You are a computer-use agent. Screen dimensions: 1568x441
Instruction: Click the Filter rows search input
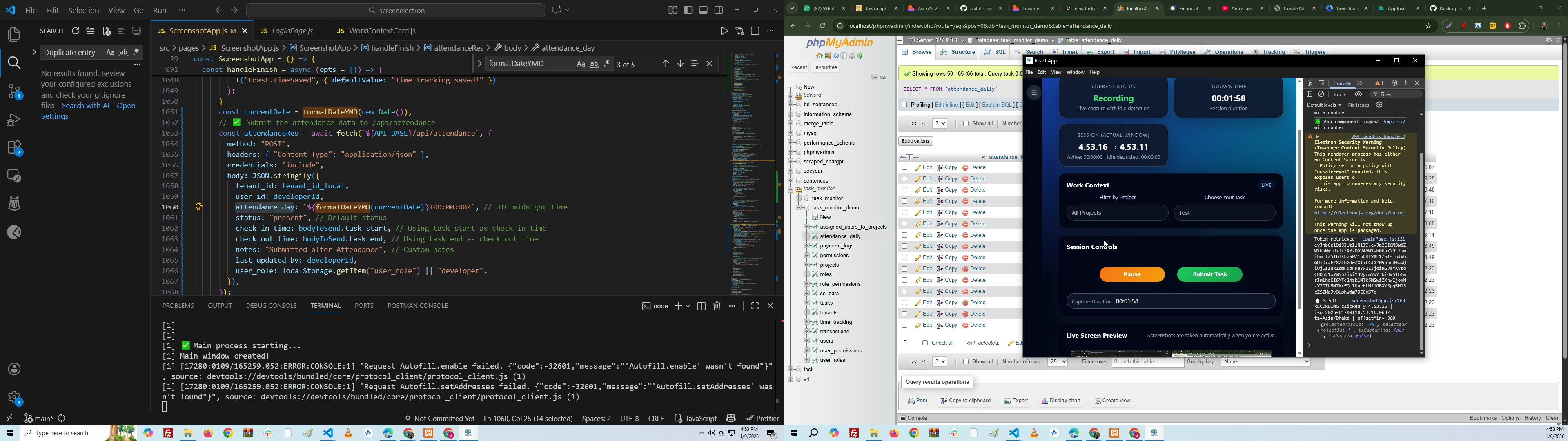coord(1147,363)
